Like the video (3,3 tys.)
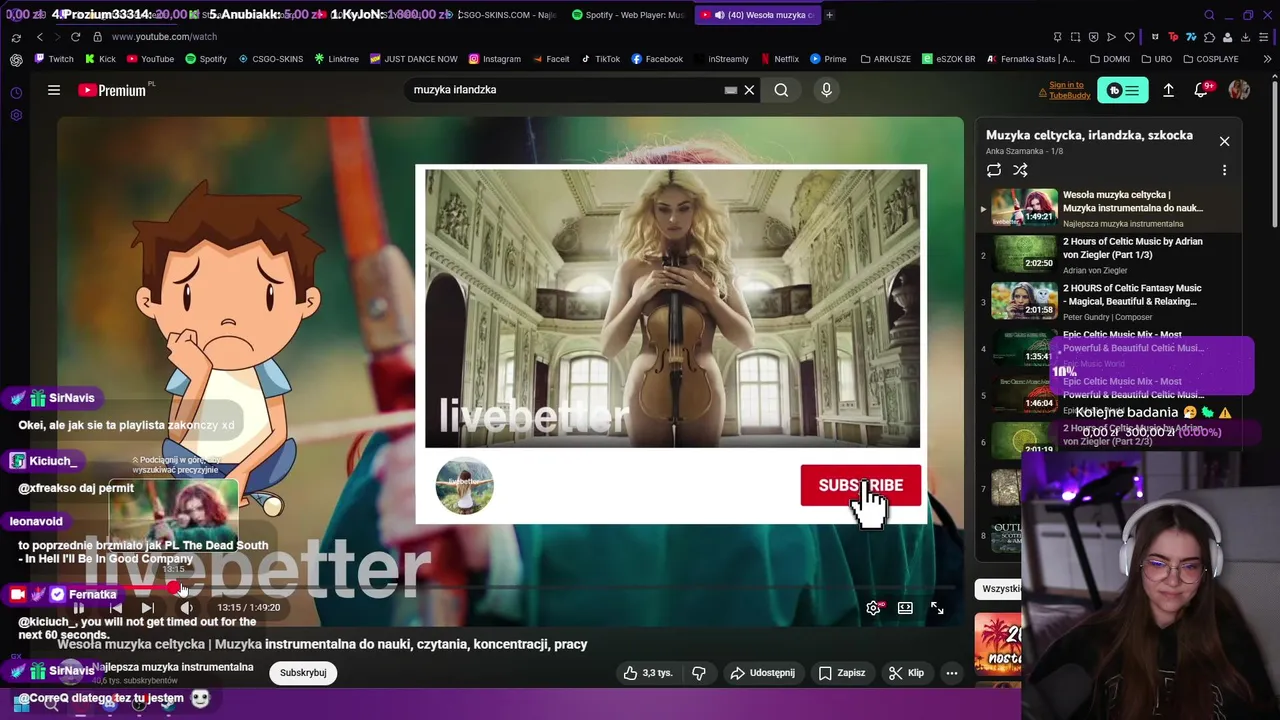This screenshot has height=720, width=1280. tap(648, 673)
